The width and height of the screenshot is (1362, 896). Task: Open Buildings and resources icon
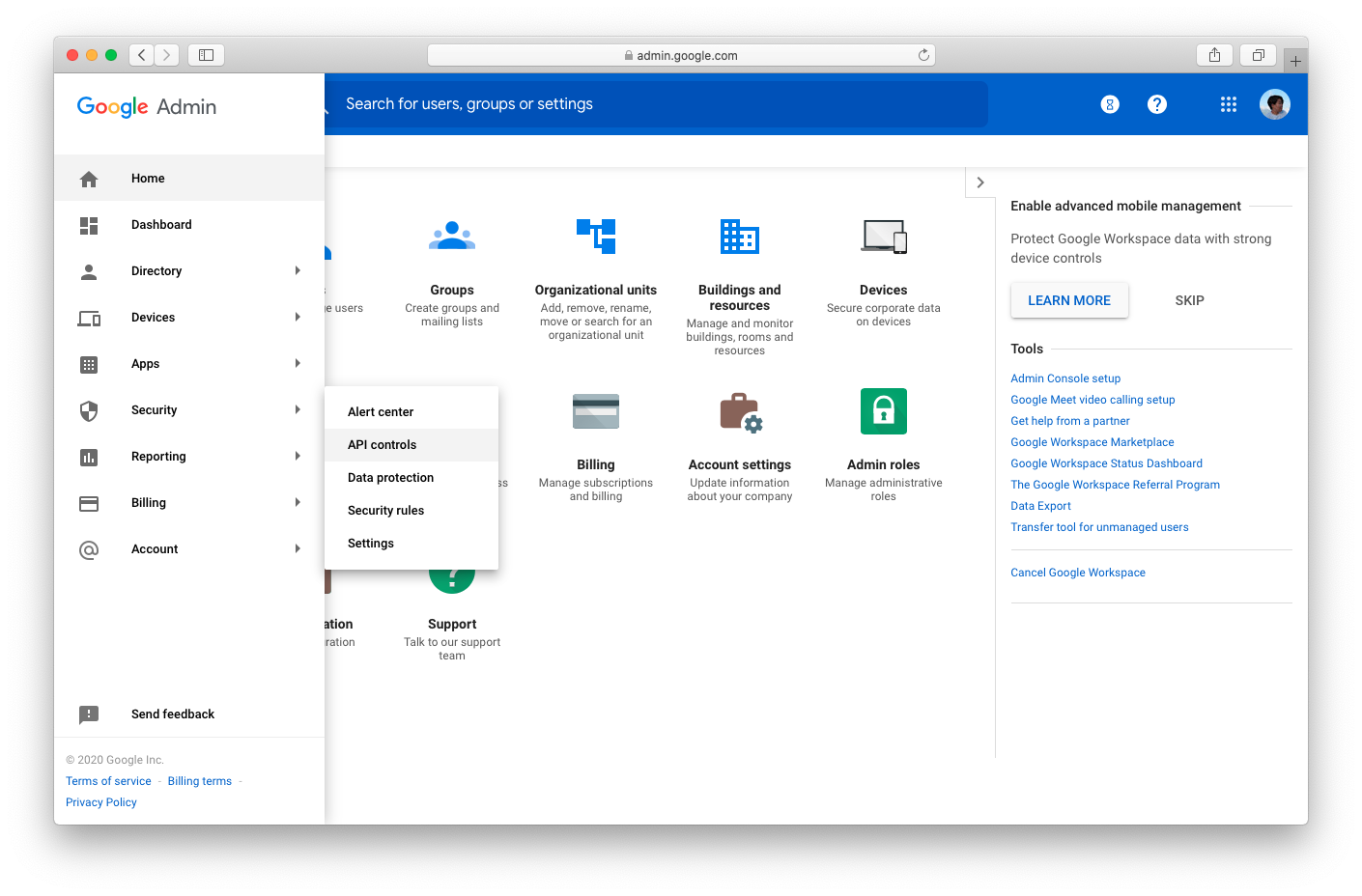coord(740,236)
